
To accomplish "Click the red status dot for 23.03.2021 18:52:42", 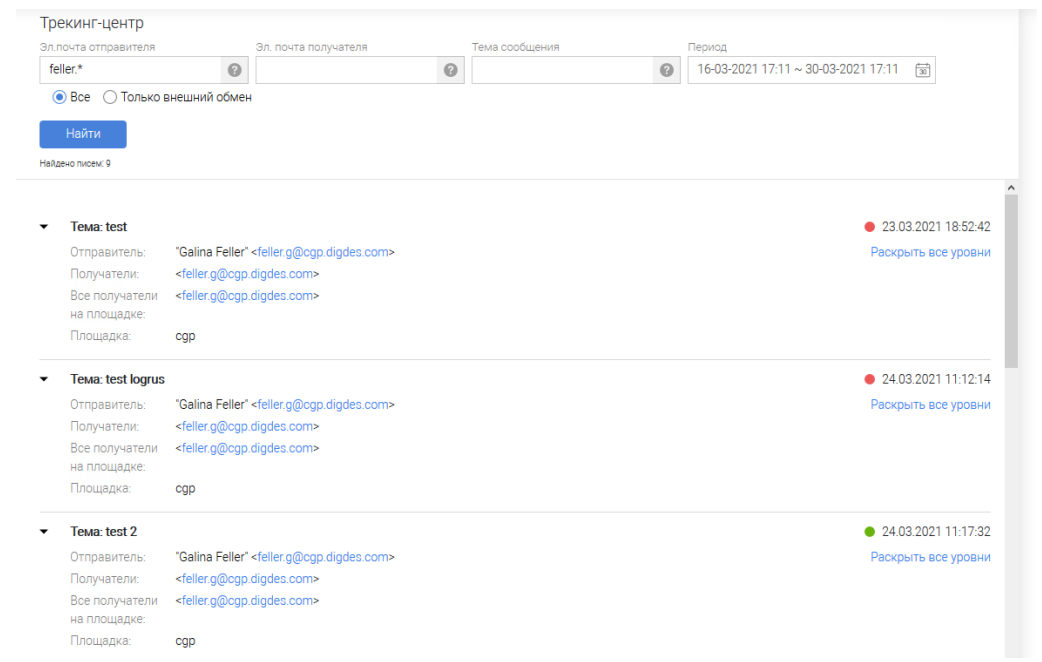I will pyautogui.click(x=869, y=227).
